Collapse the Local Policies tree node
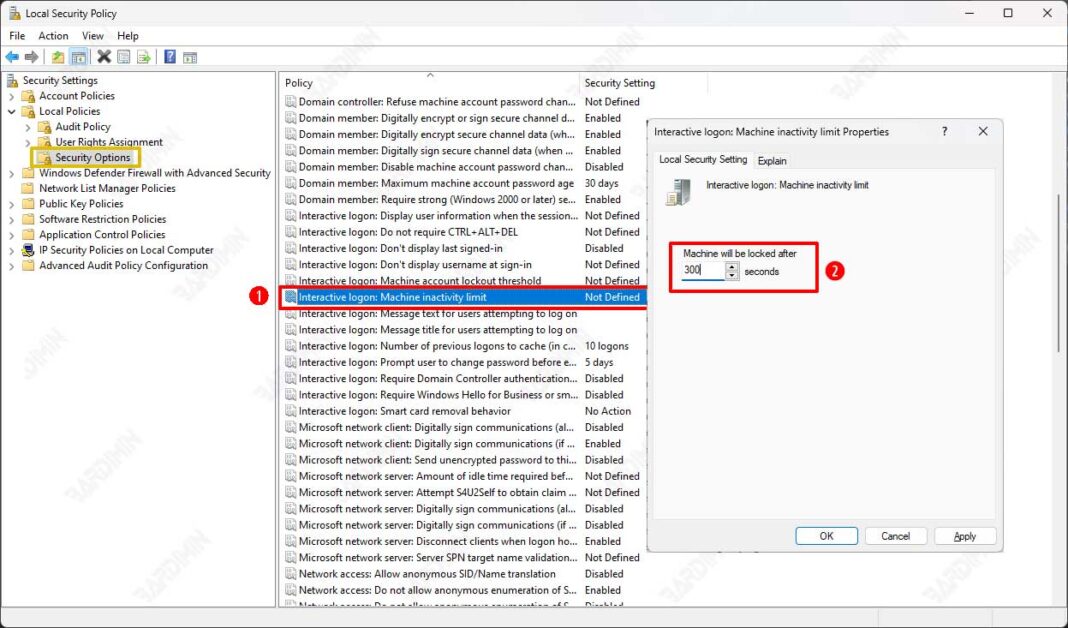The image size is (1068, 628). click(x=12, y=111)
